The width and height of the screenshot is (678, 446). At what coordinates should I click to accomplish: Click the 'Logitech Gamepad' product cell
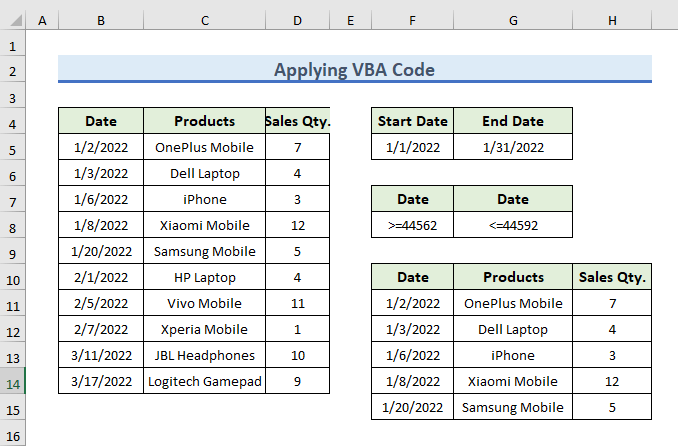click(x=204, y=381)
